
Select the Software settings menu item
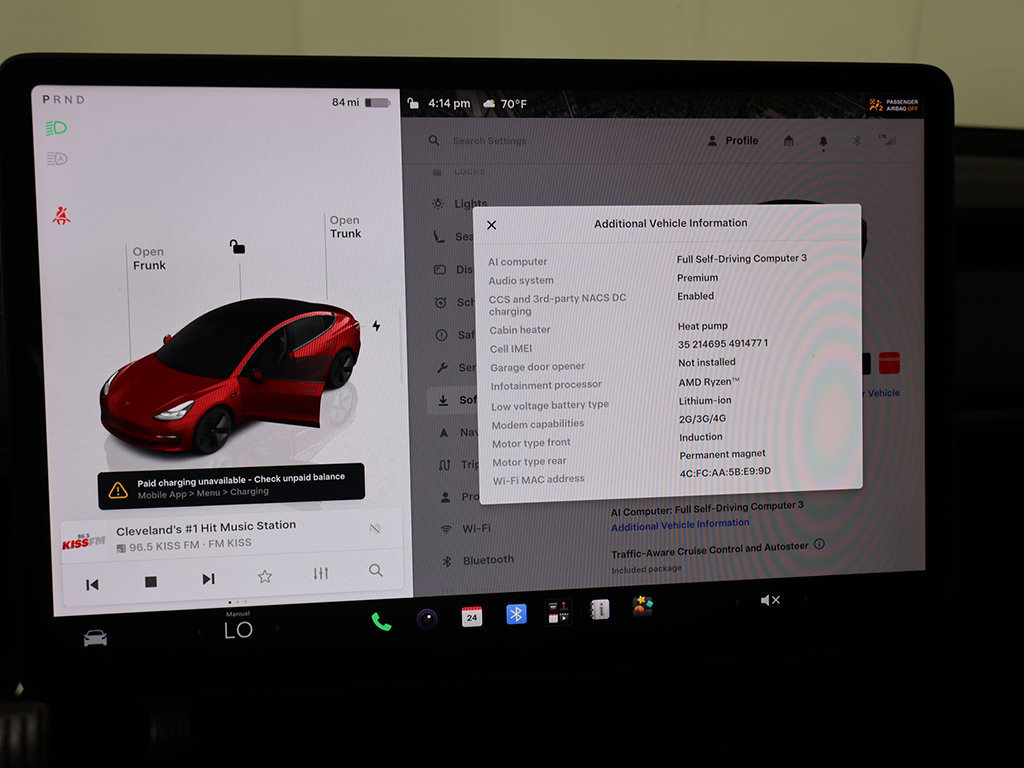[455, 400]
